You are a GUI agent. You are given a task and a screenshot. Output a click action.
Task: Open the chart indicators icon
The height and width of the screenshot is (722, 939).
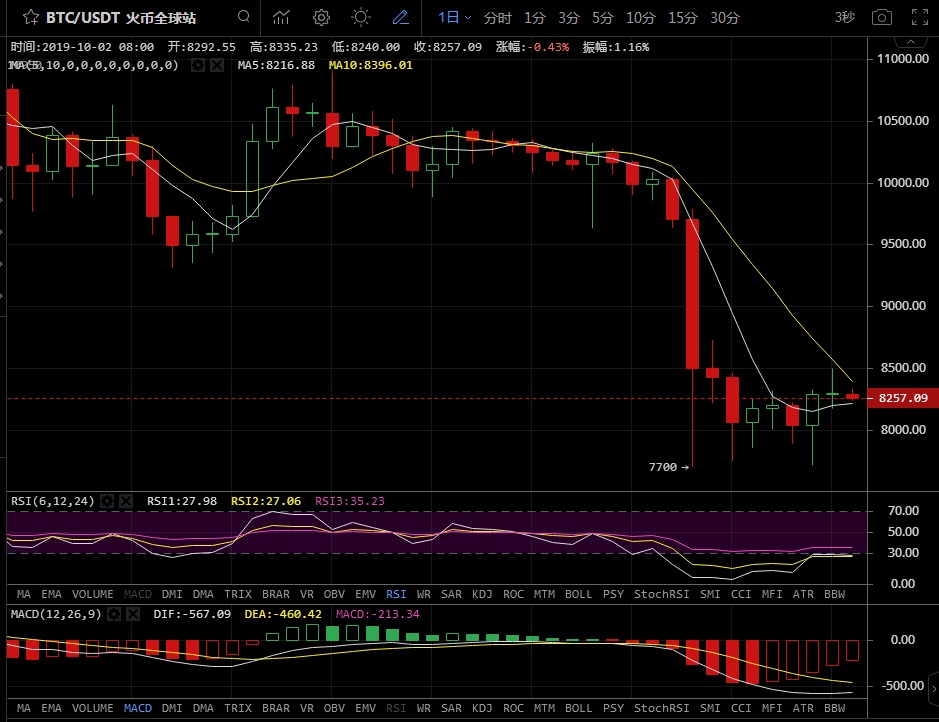(x=282, y=17)
